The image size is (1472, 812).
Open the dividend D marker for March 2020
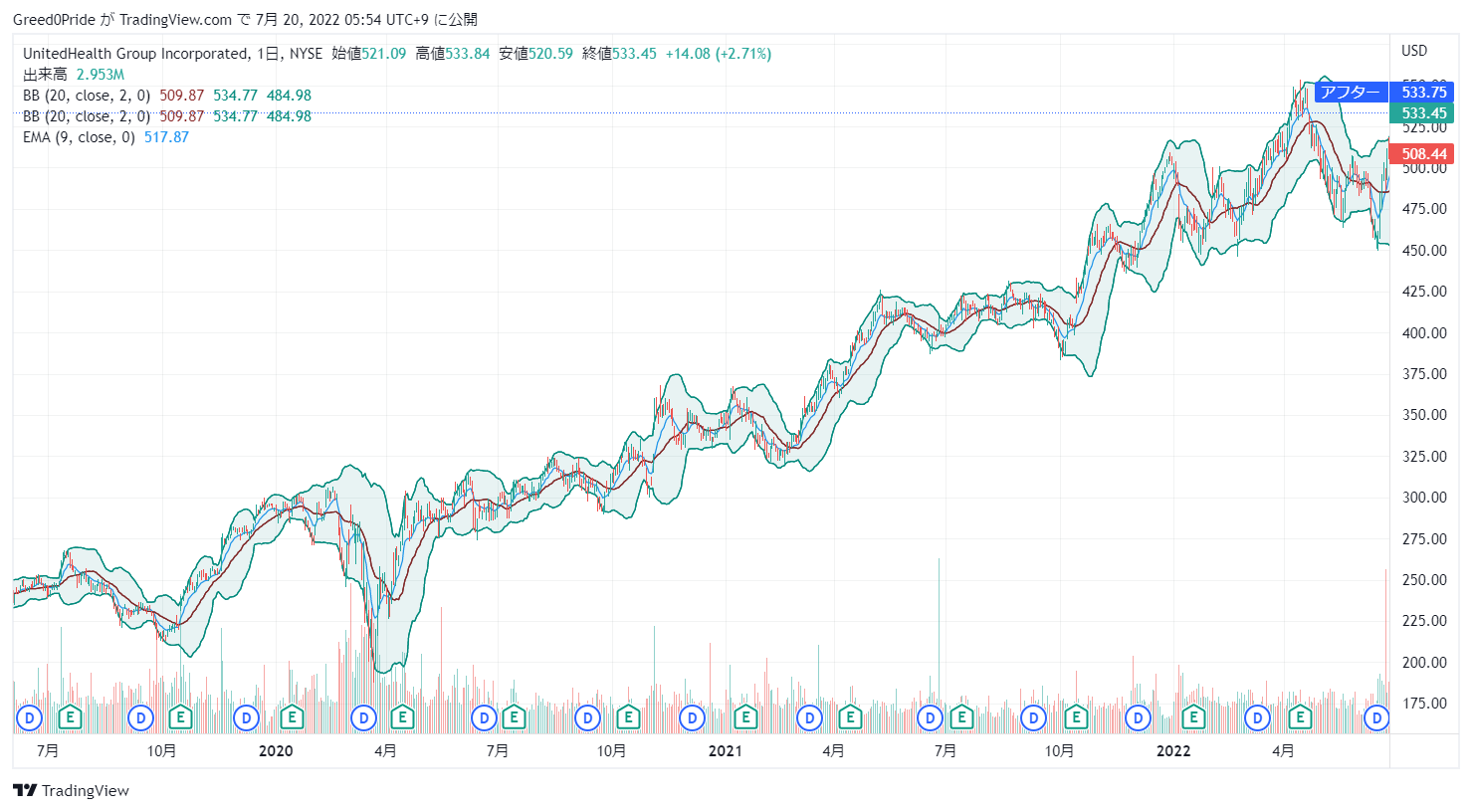click(364, 717)
